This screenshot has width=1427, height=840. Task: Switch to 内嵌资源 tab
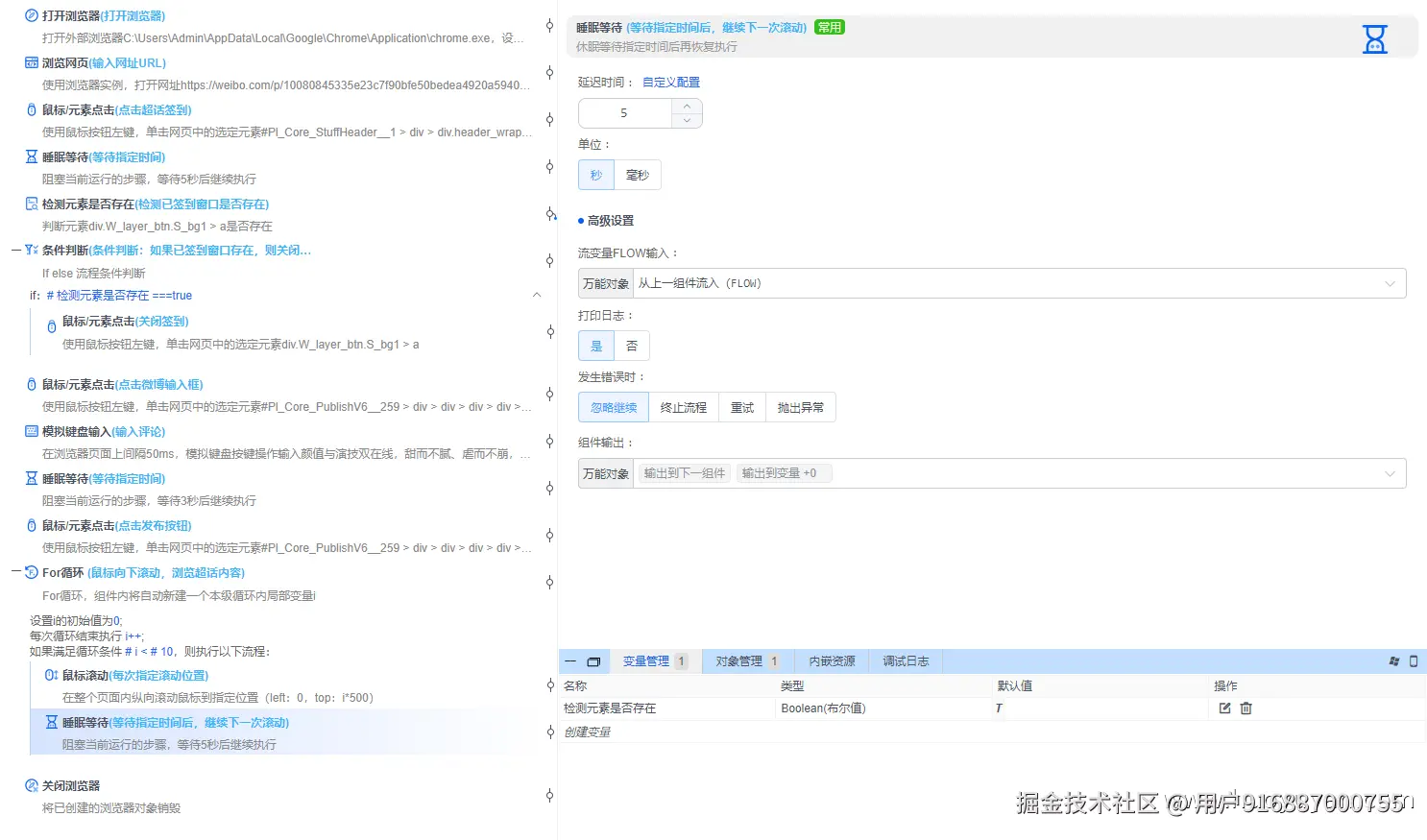(832, 661)
